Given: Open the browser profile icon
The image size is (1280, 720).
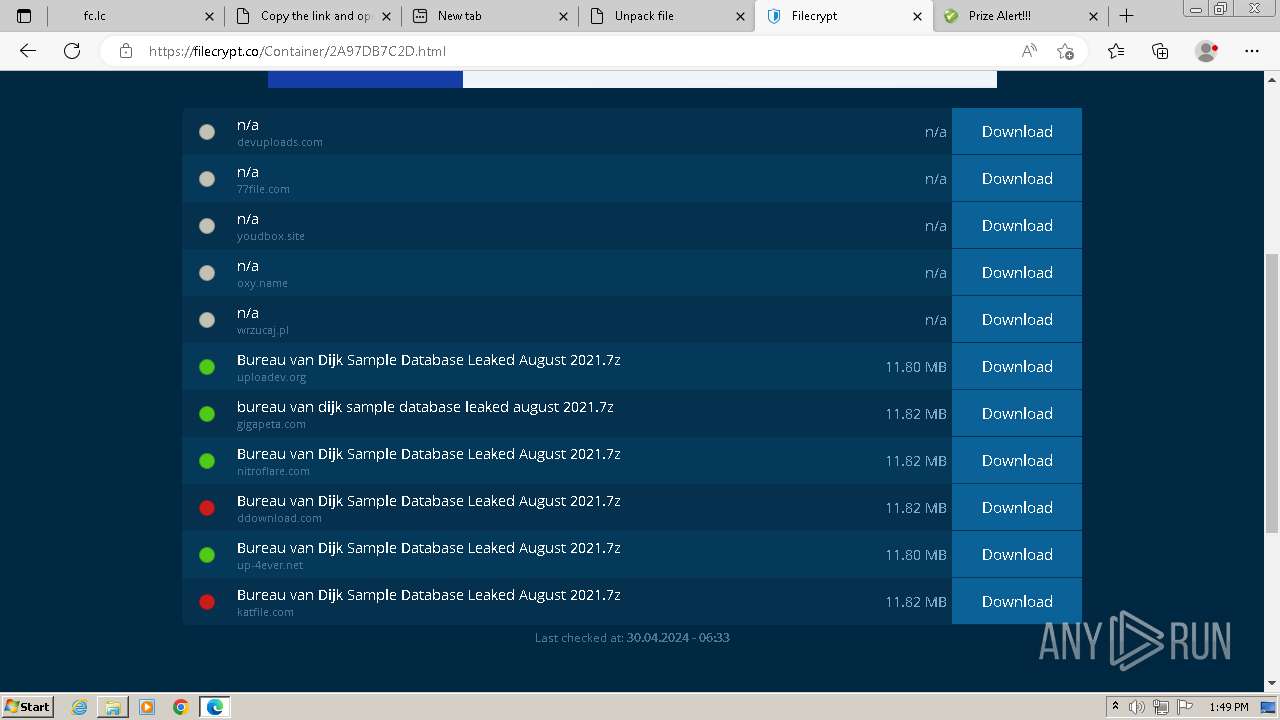Looking at the screenshot, I should (1206, 51).
